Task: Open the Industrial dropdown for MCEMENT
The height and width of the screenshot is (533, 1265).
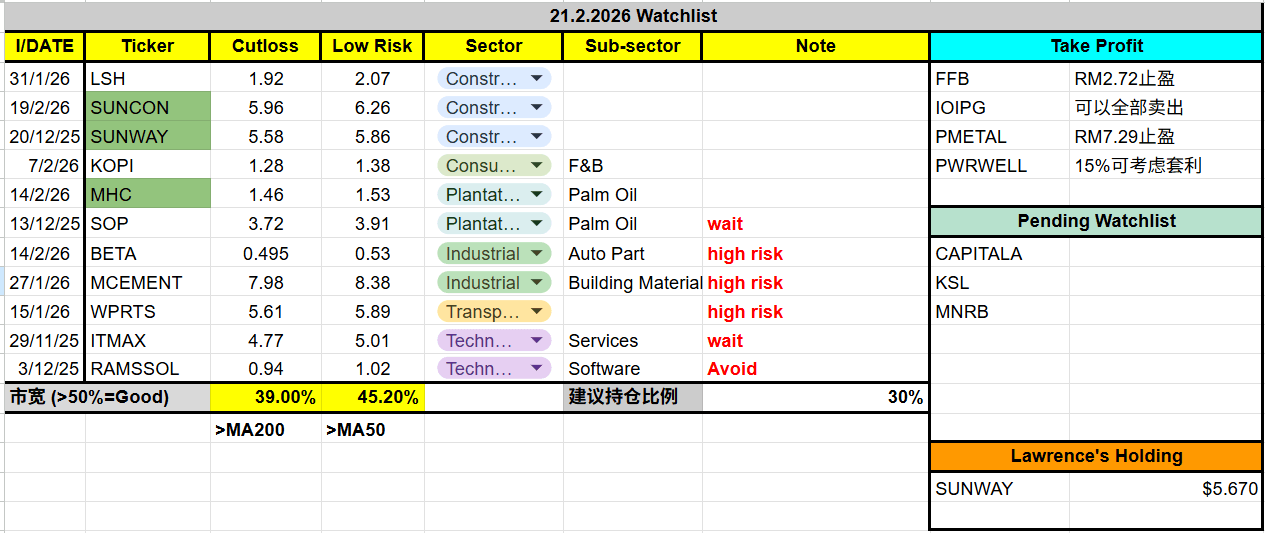Action: click(537, 283)
